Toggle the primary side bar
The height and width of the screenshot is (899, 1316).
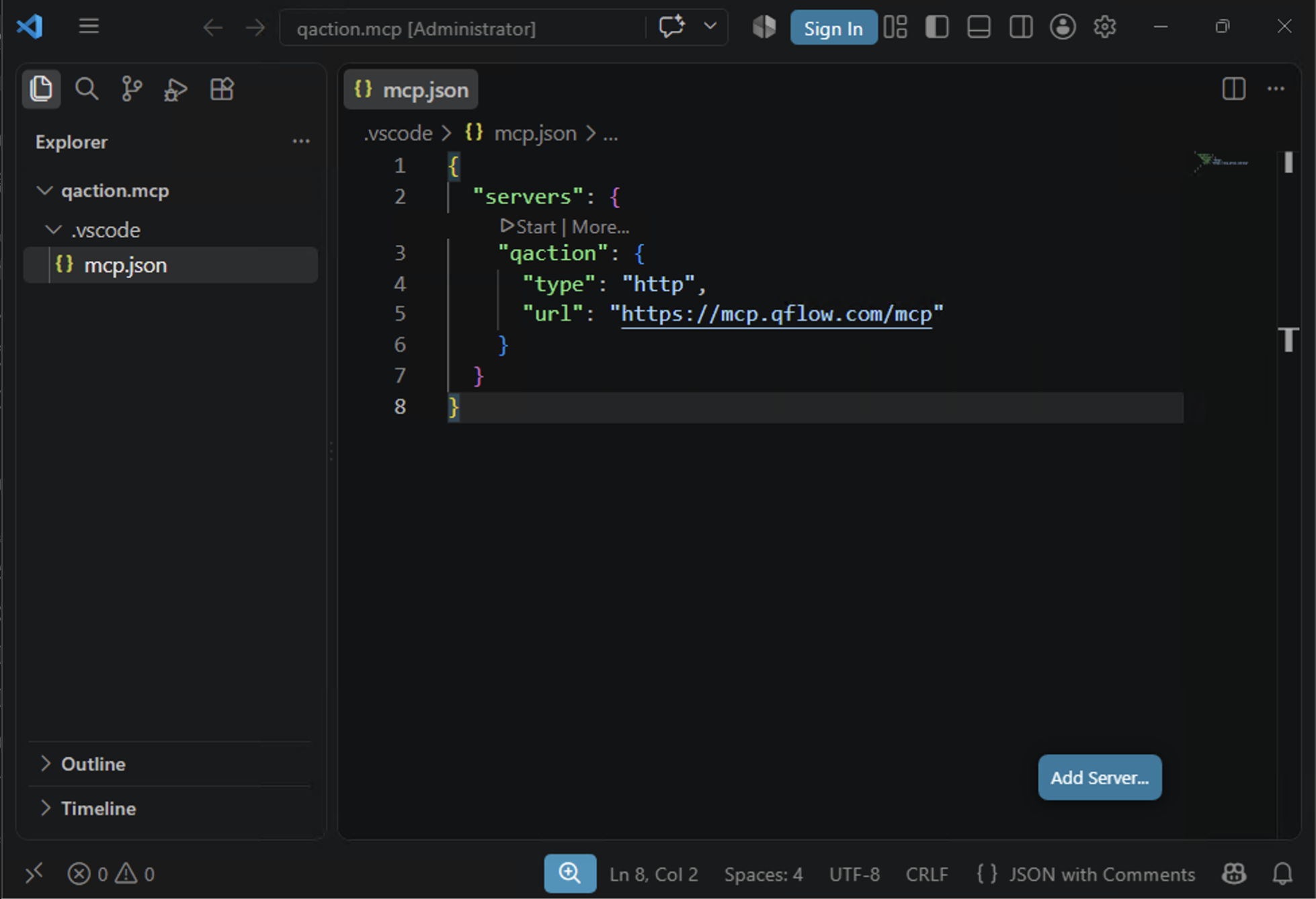click(937, 27)
